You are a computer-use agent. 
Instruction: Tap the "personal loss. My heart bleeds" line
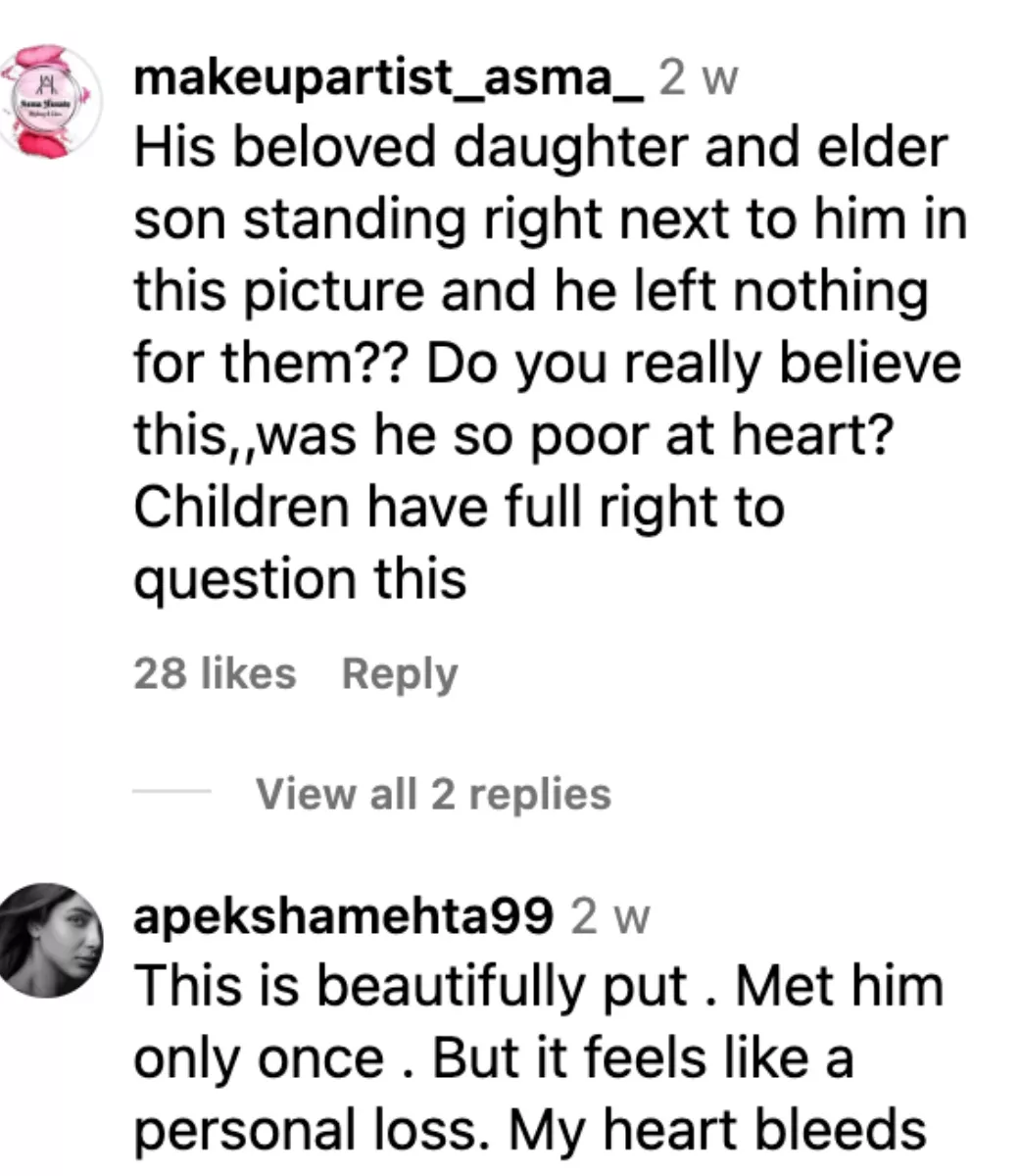[x=529, y=1129]
